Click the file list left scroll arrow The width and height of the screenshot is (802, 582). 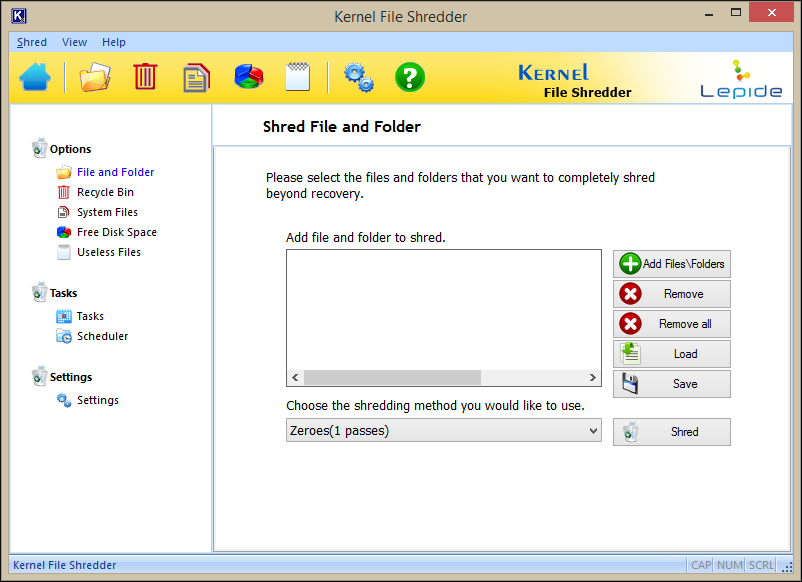click(x=295, y=378)
